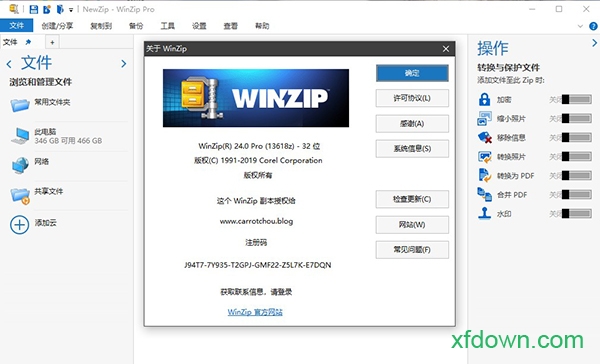Click the blue help question mark icon
The height and width of the screenshot is (364, 600).
[593, 26]
